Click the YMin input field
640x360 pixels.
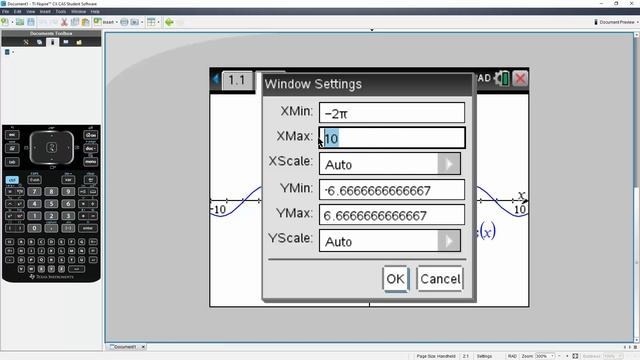coord(391,190)
